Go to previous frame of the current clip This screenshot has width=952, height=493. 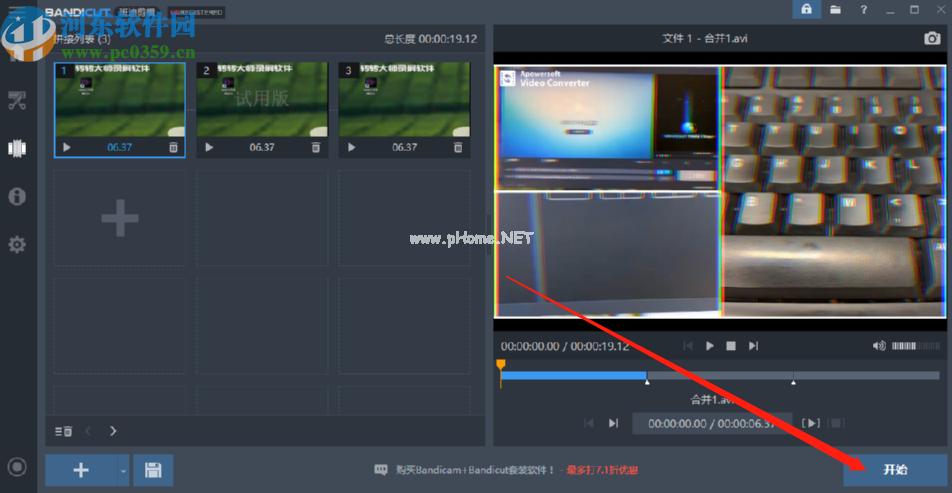(x=589, y=423)
